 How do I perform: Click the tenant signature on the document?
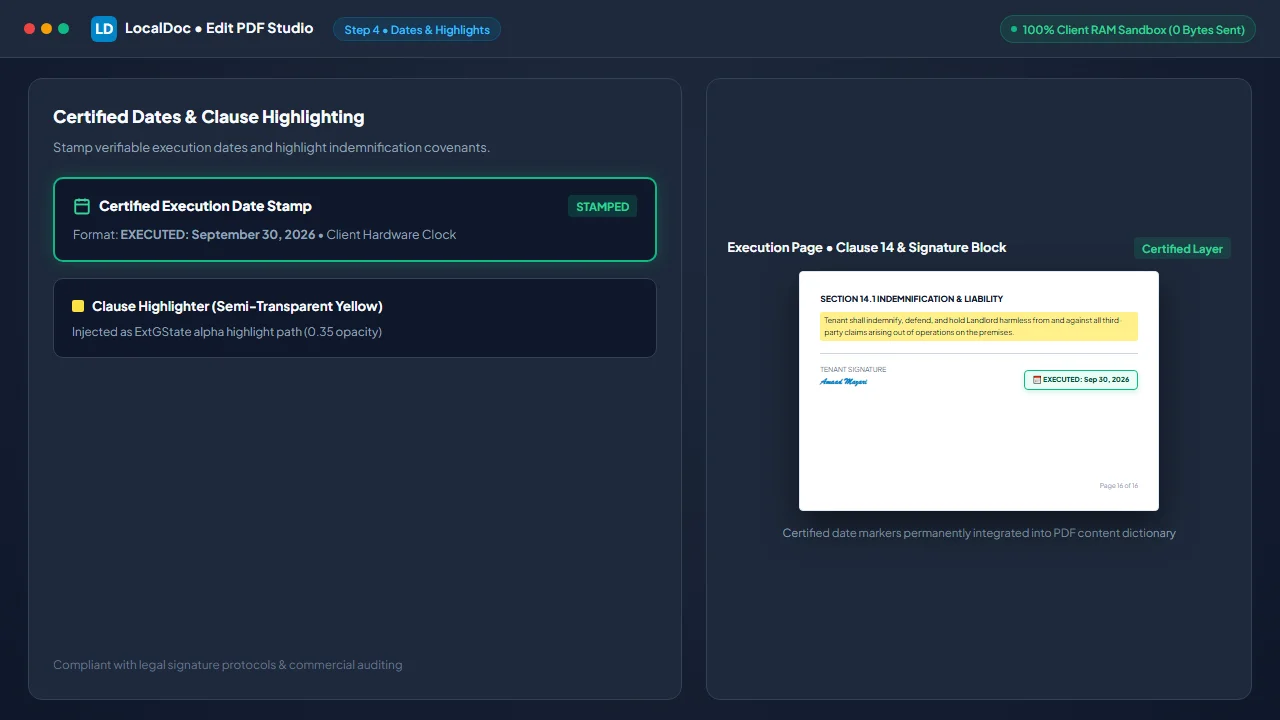844,382
